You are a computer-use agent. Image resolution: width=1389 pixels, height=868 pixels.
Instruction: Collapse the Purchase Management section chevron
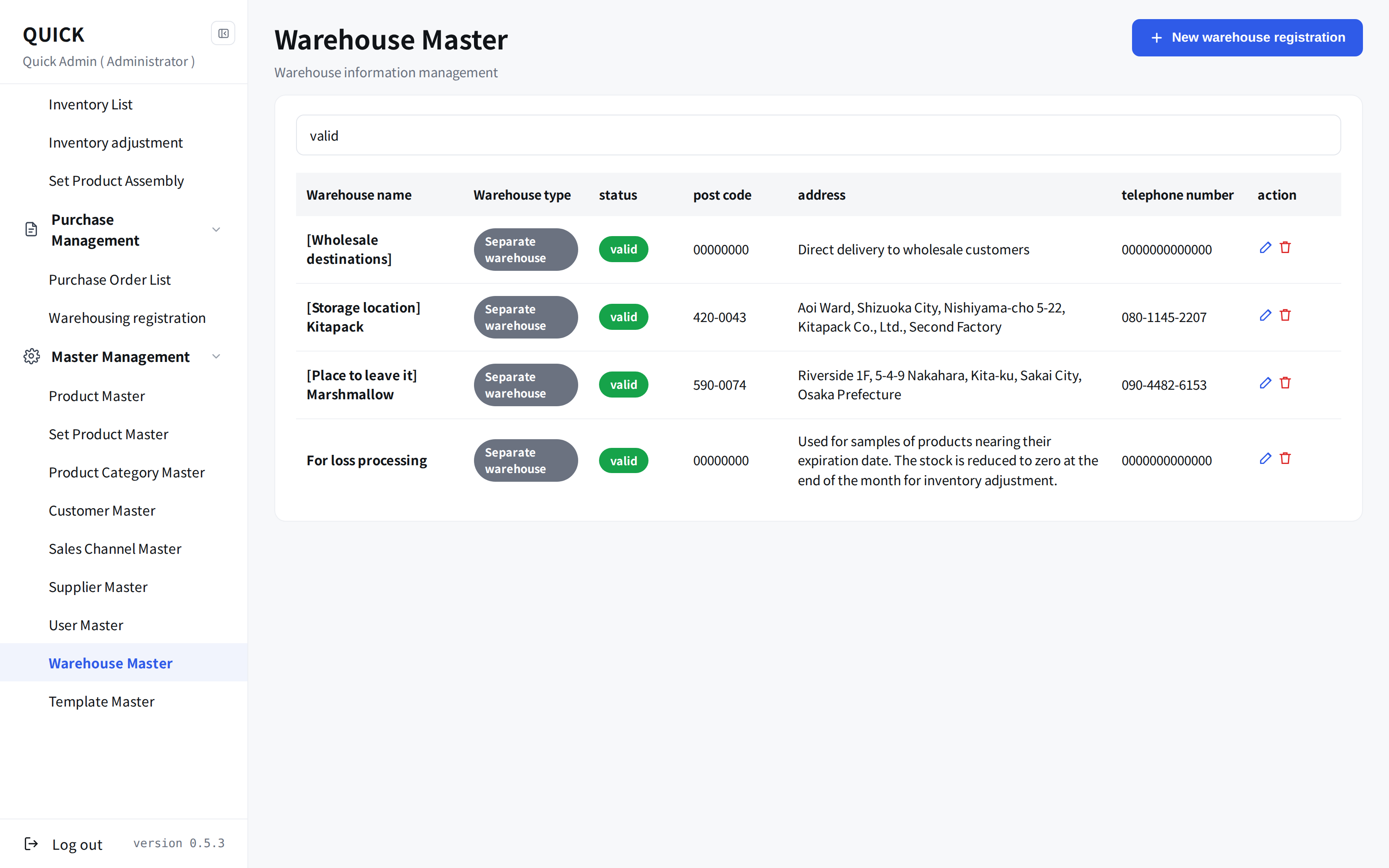pyautogui.click(x=217, y=230)
